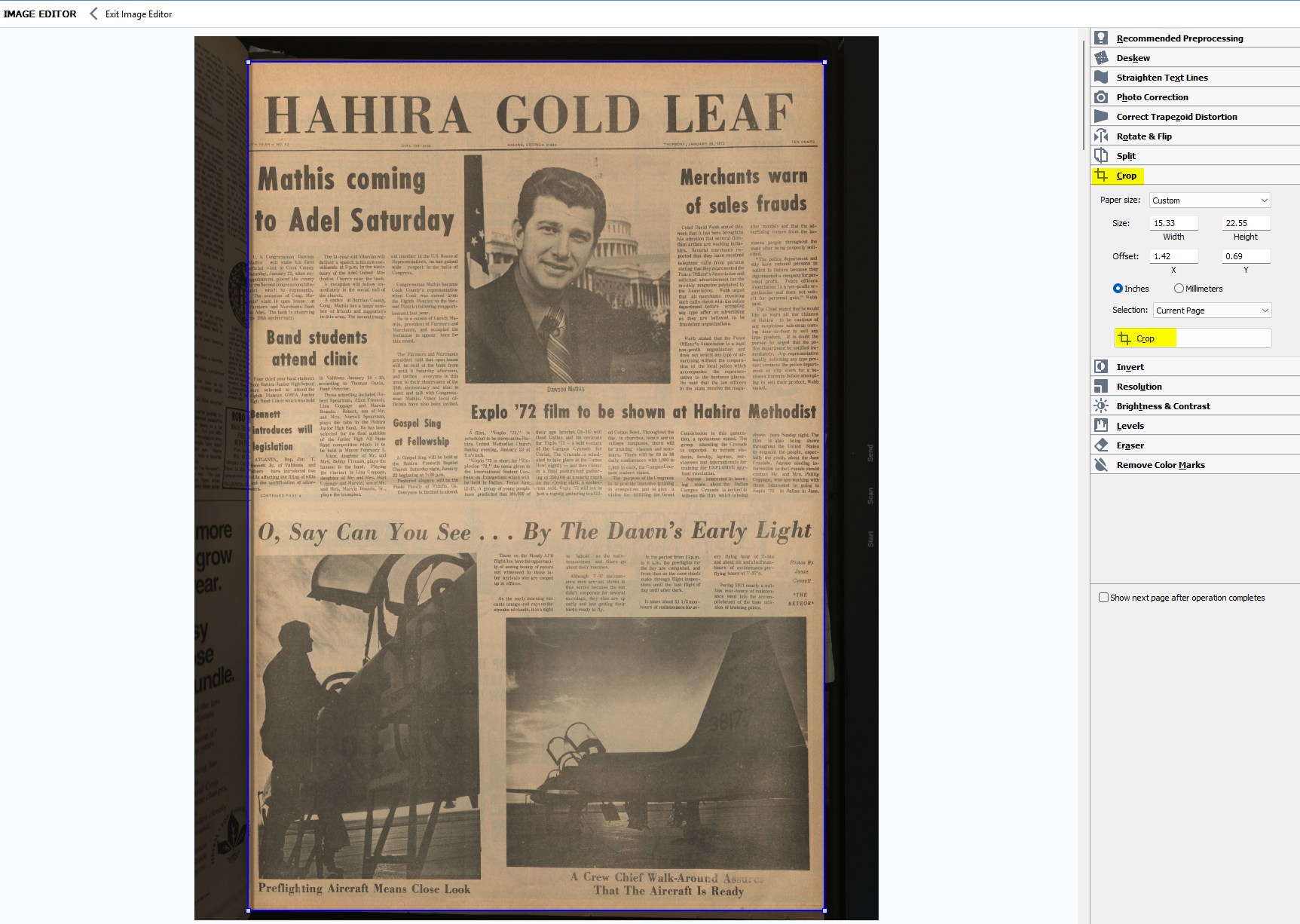Click top-left crop frame handle
Image resolution: width=1300 pixels, height=924 pixels.
tap(249, 63)
